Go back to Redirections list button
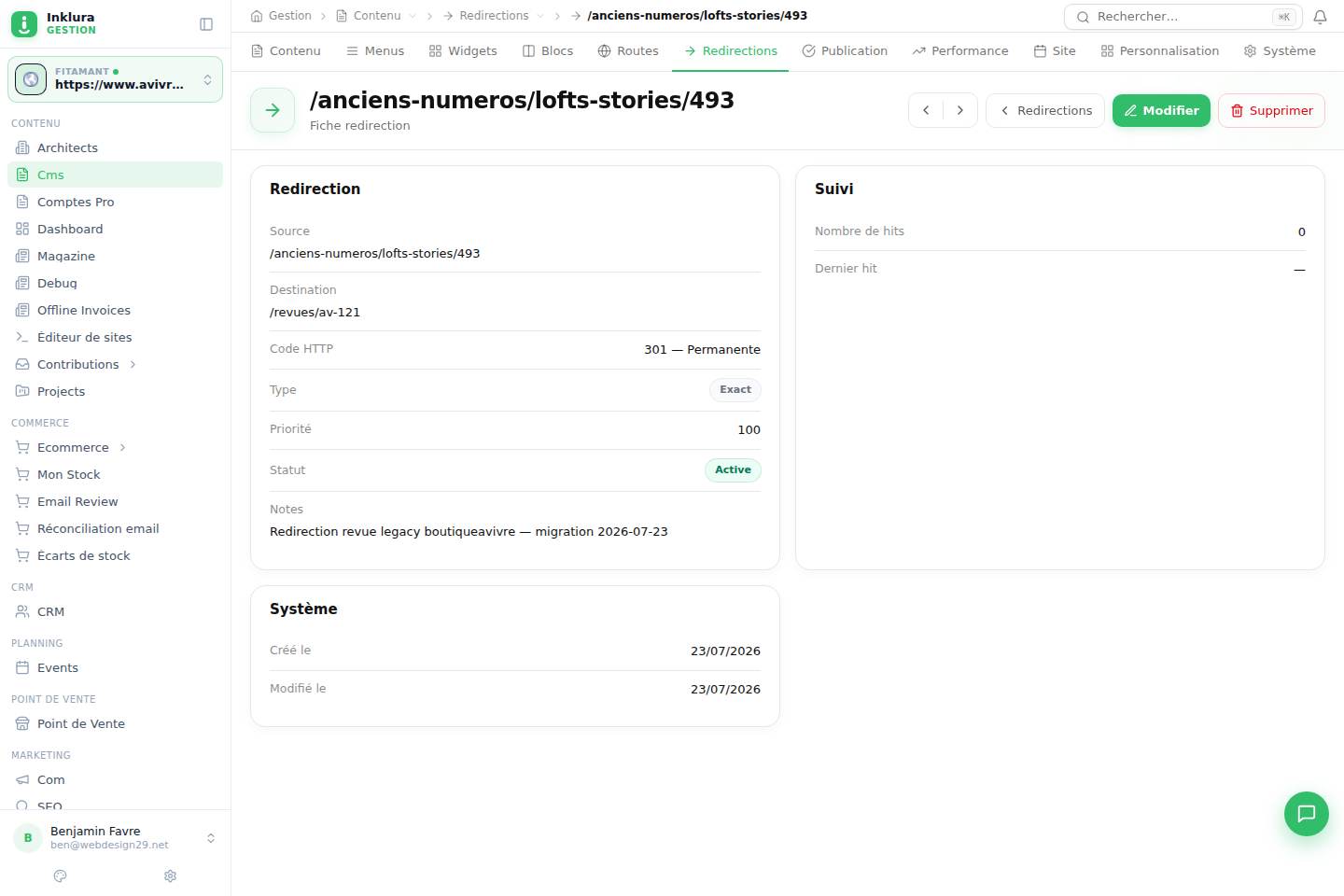Image resolution: width=1344 pixels, height=896 pixels. tap(1045, 110)
